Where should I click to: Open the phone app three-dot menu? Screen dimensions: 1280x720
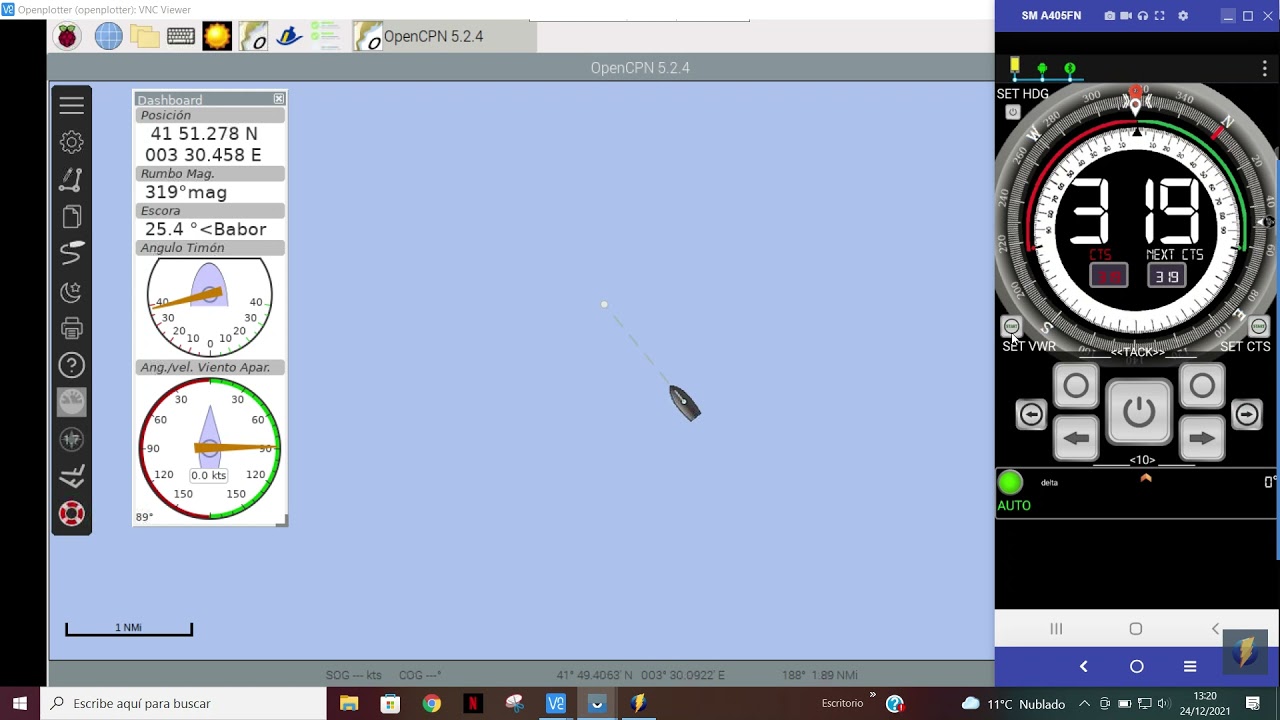pyautogui.click(x=1264, y=69)
